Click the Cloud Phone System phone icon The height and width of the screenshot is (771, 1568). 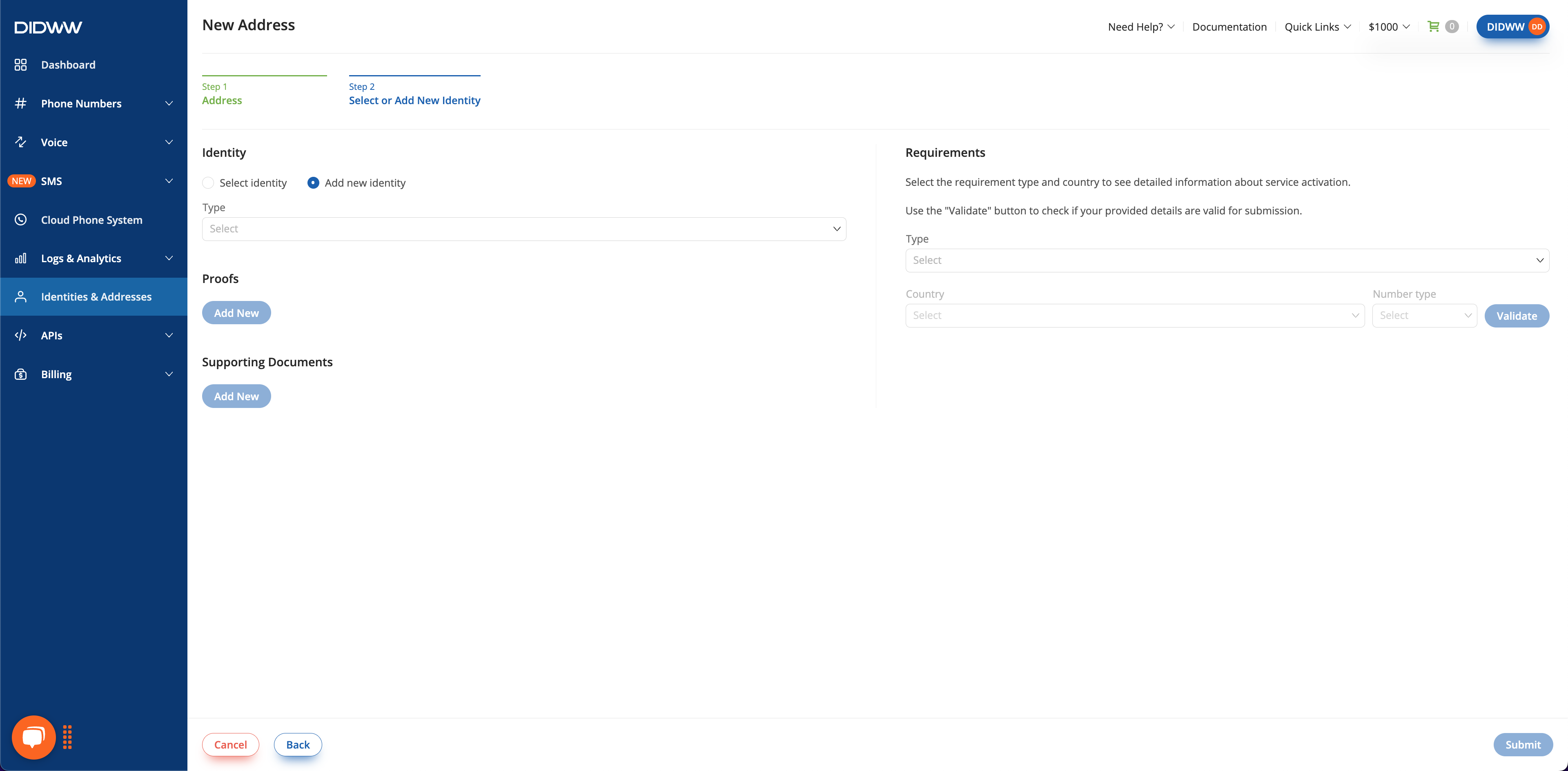click(x=21, y=220)
